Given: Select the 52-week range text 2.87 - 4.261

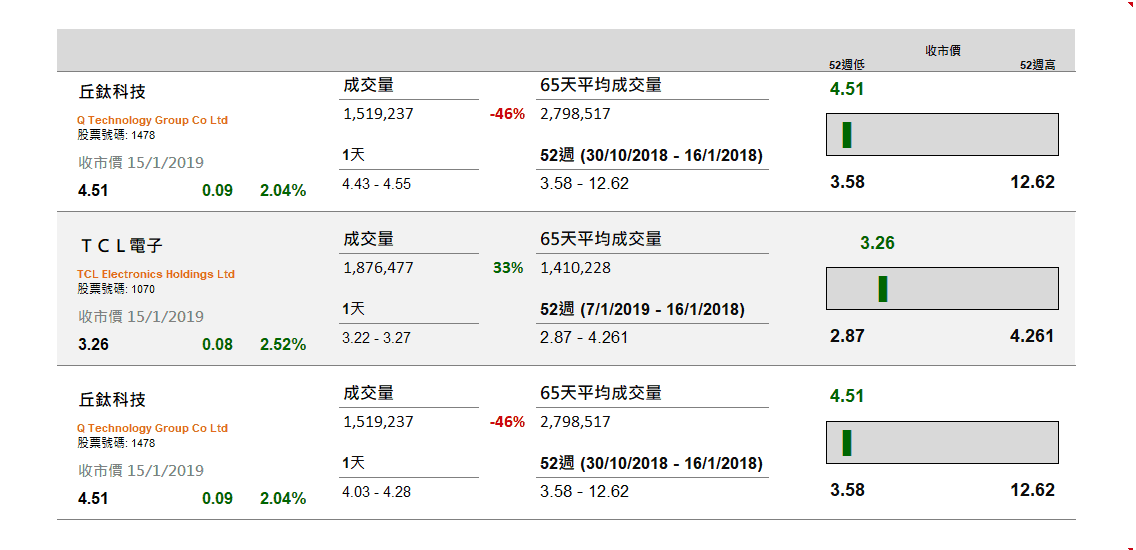Looking at the screenshot, I should (x=584, y=338).
